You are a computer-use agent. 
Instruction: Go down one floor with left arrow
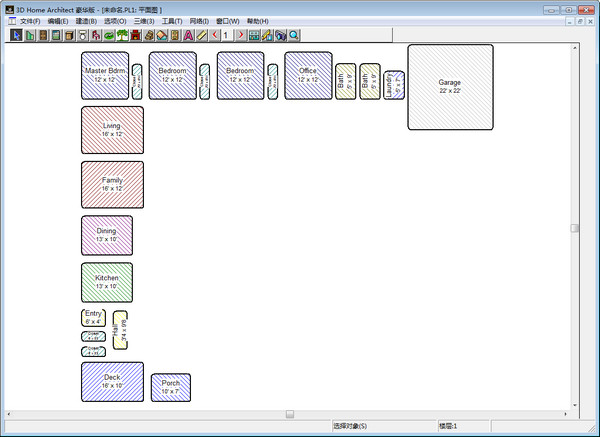click(215, 35)
